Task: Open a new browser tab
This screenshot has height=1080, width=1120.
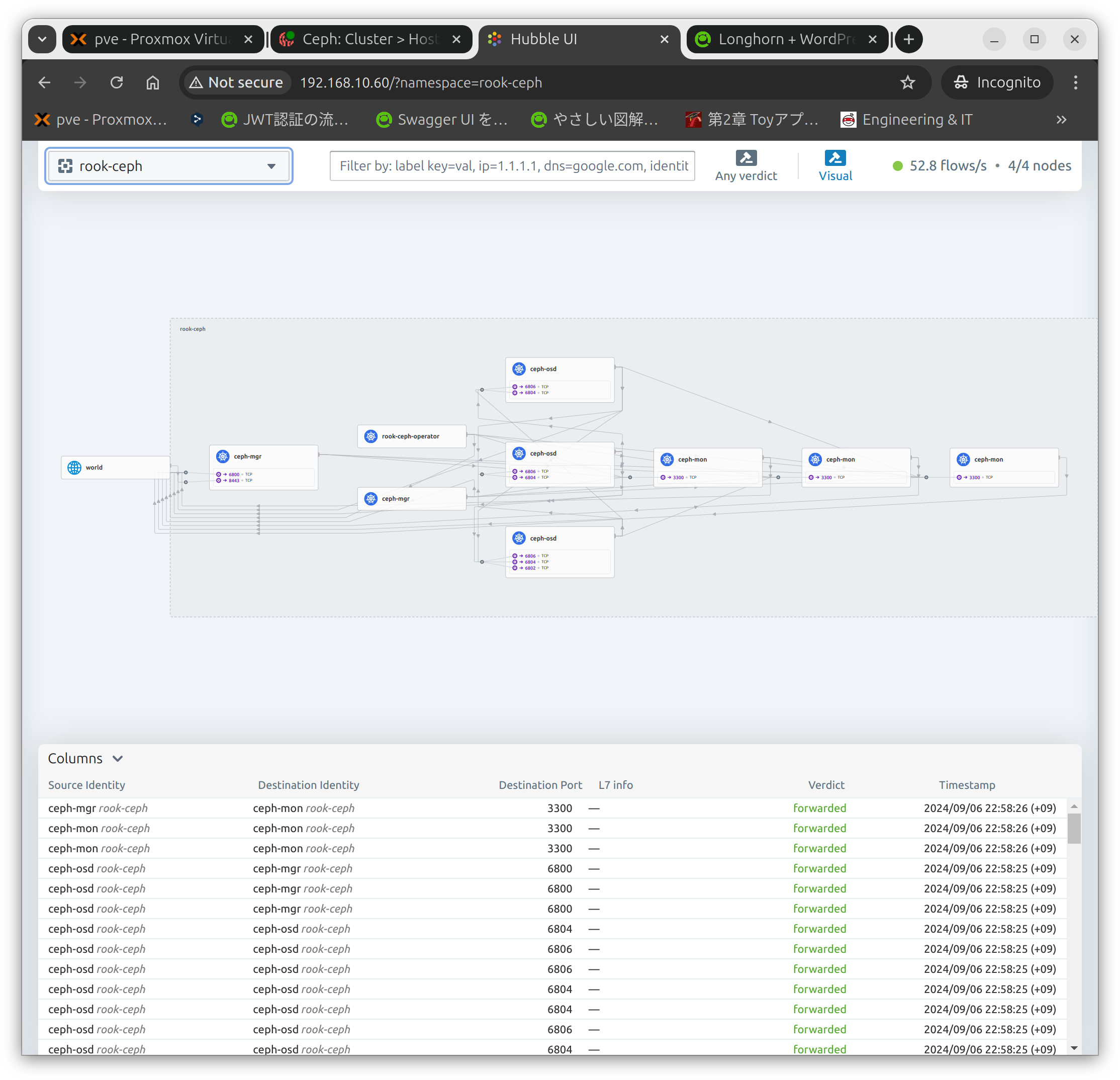Action: point(908,39)
